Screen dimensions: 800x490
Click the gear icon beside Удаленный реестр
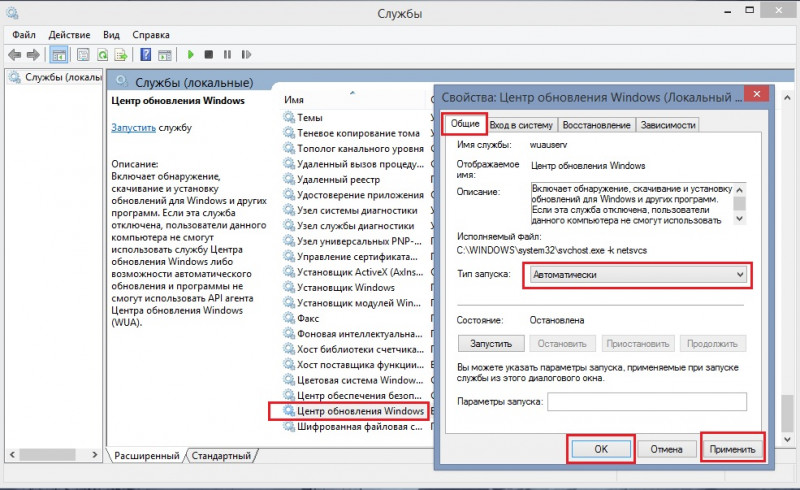pos(289,179)
